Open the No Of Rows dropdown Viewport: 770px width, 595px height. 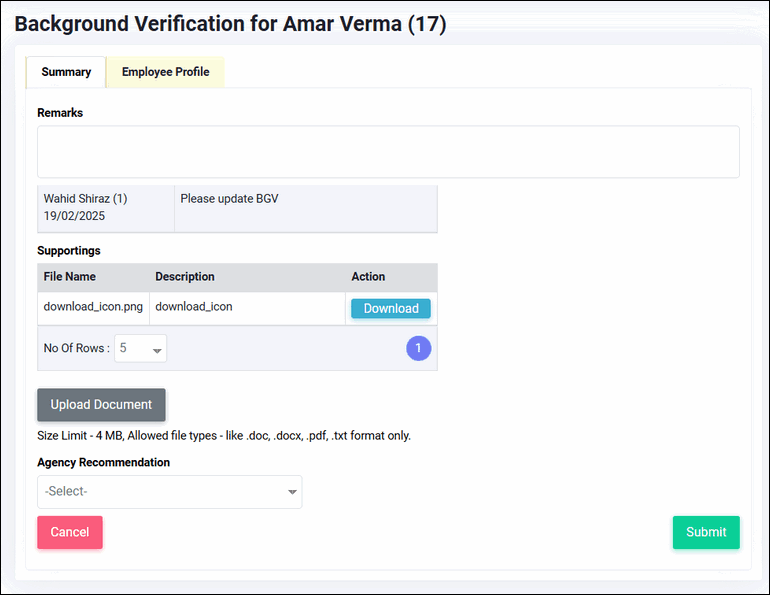(x=140, y=348)
